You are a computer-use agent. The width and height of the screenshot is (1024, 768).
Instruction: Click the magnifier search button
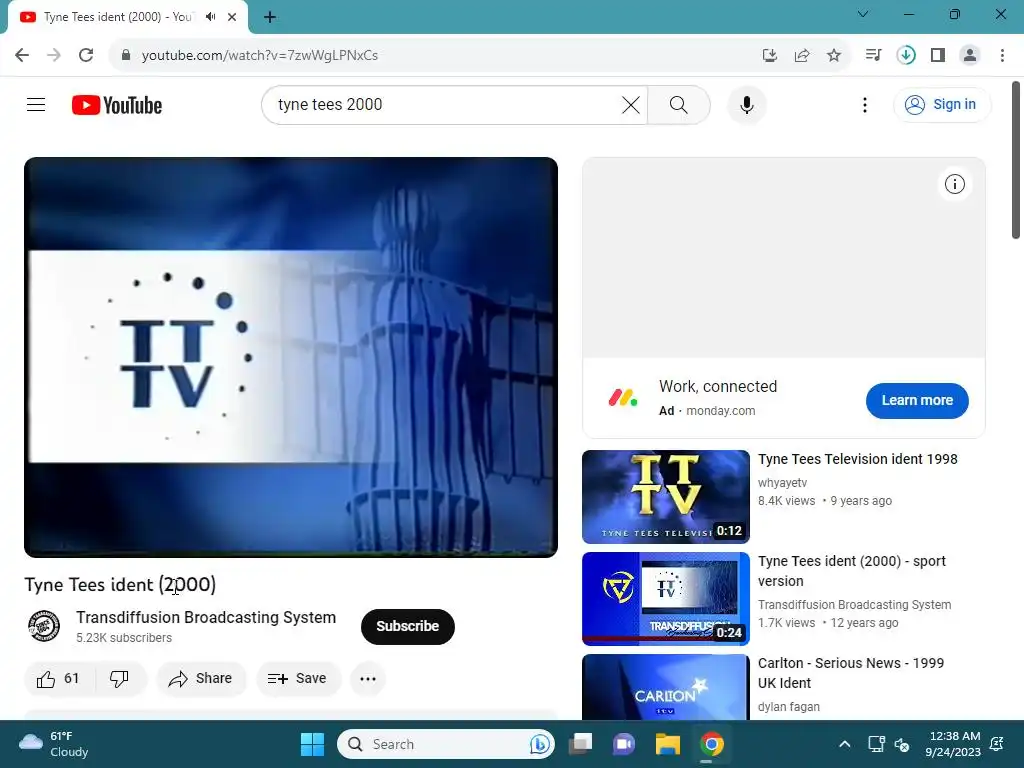pos(679,104)
